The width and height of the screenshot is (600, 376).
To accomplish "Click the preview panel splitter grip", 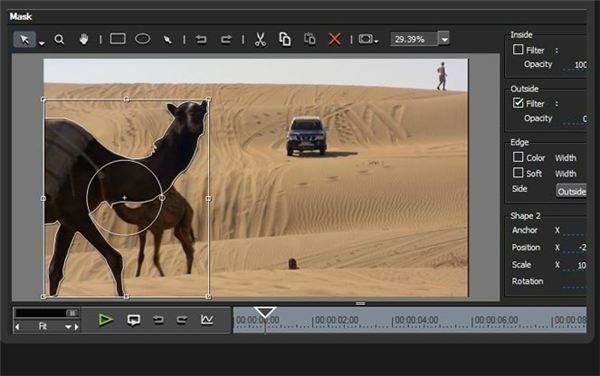I will tap(360, 303).
